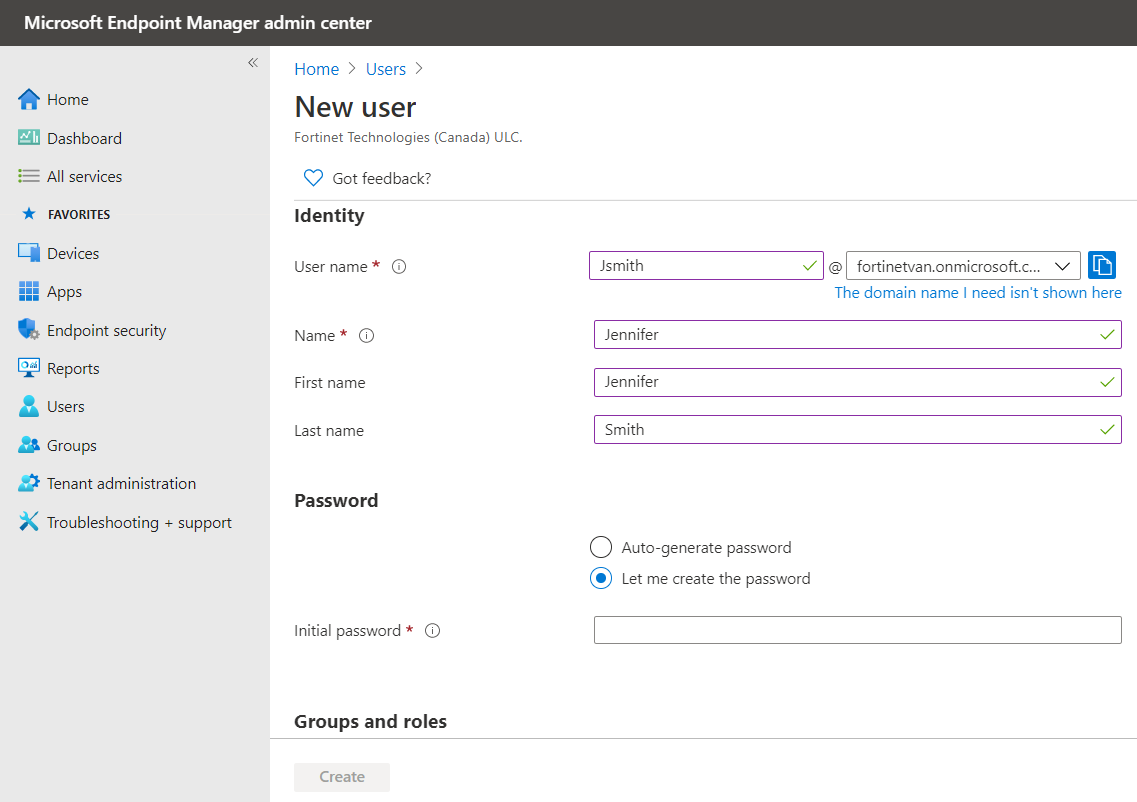Image resolution: width=1137 pixels, height=802 pixels.
Task: Open Troubleshooting + support tools icon
Action: [28, 522]
